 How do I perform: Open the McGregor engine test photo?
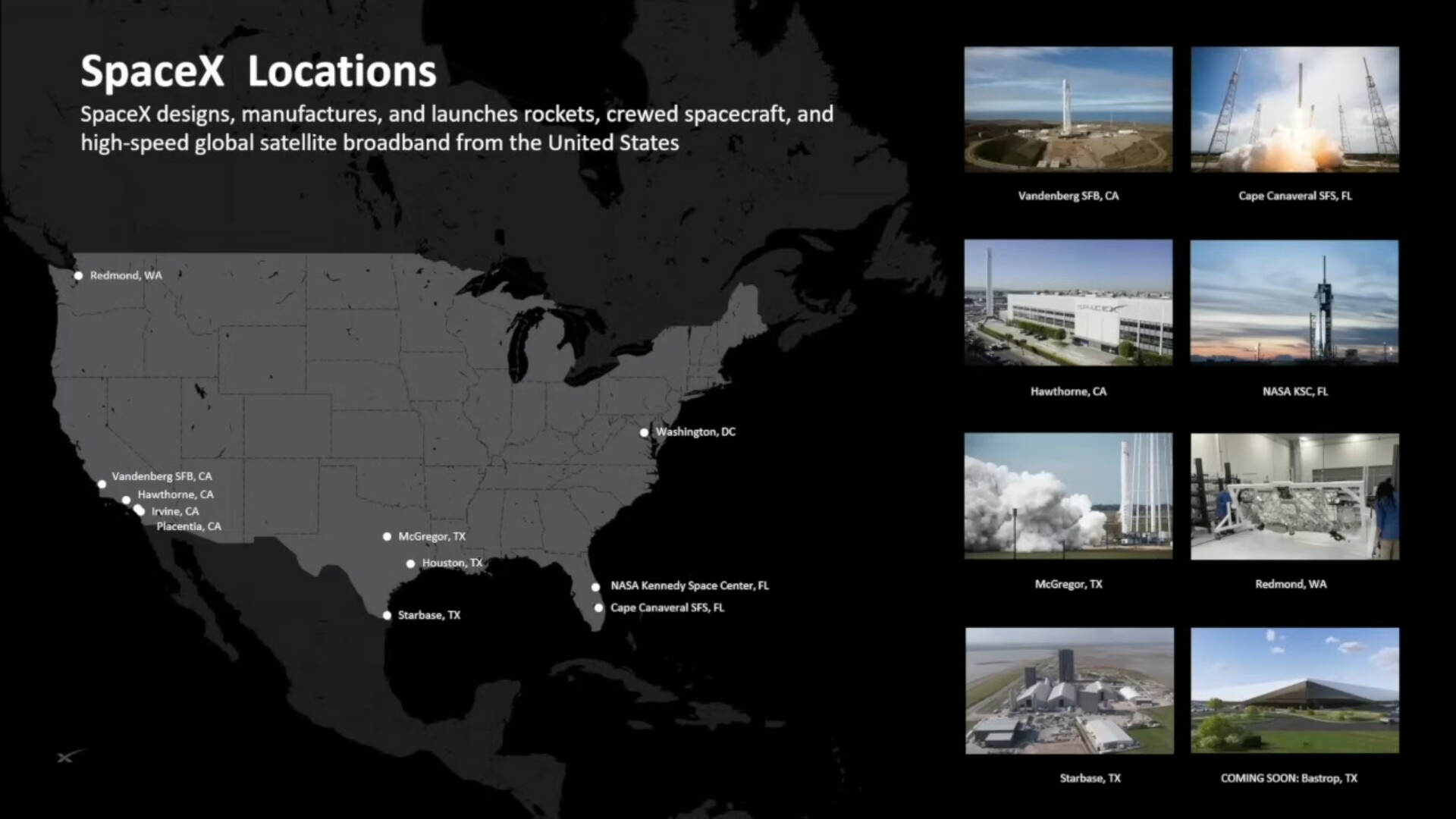click(1068, 496)
